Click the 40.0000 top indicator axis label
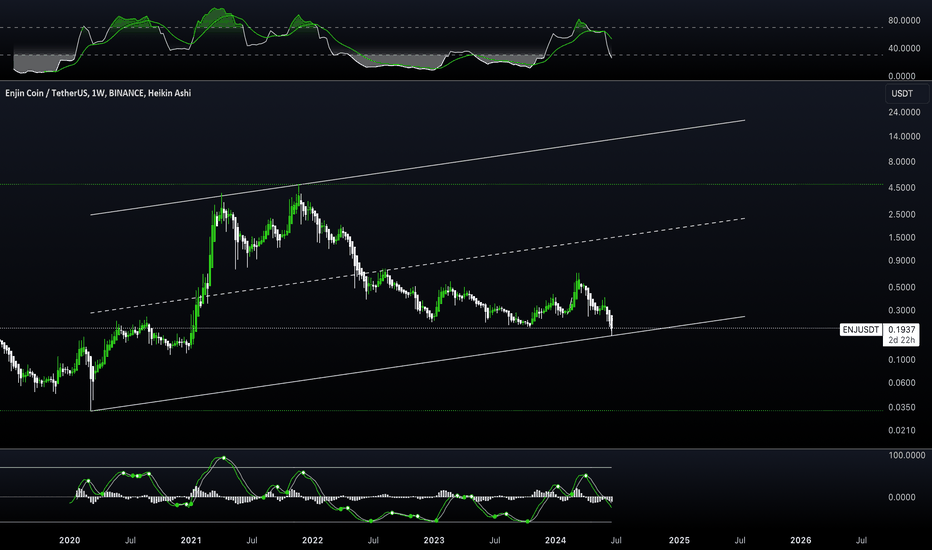 point(904,49)
